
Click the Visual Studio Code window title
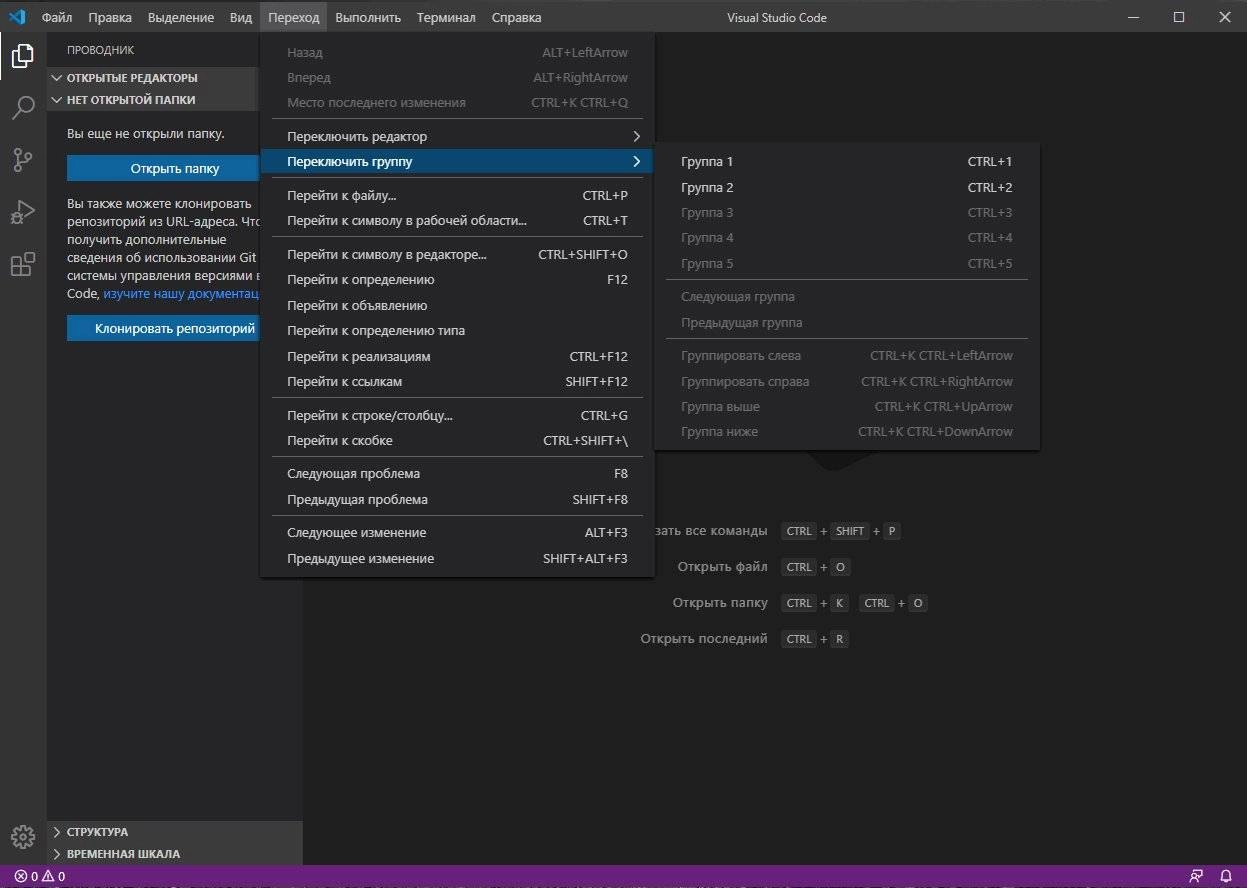777,17
